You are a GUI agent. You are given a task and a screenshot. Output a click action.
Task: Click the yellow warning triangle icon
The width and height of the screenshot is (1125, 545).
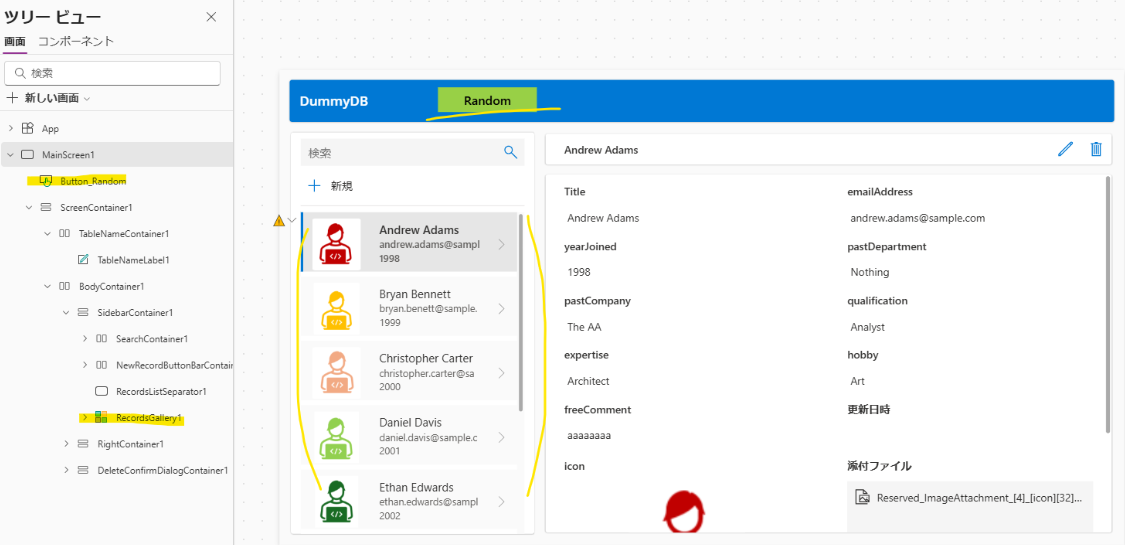pos(279,221)
